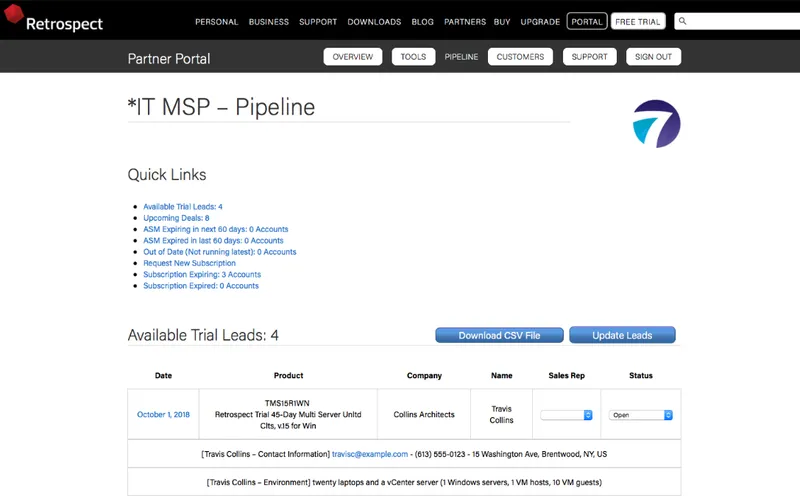
Task: Click the Retrospect red cube logo
Action: tap(14, 14)
